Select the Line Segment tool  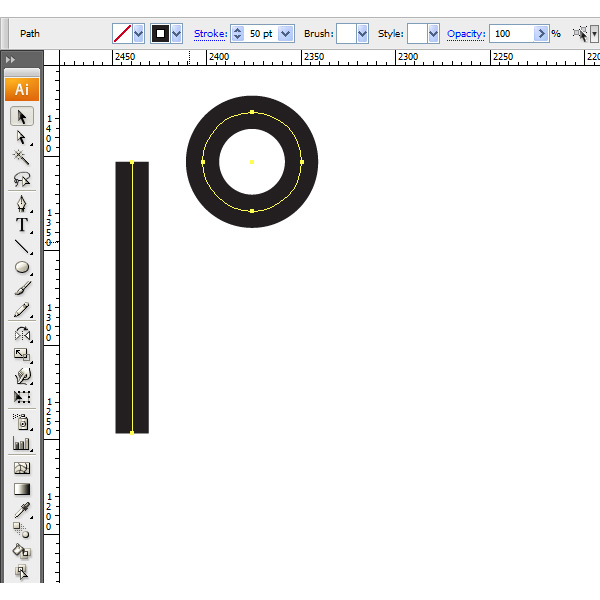coord(22,246)
